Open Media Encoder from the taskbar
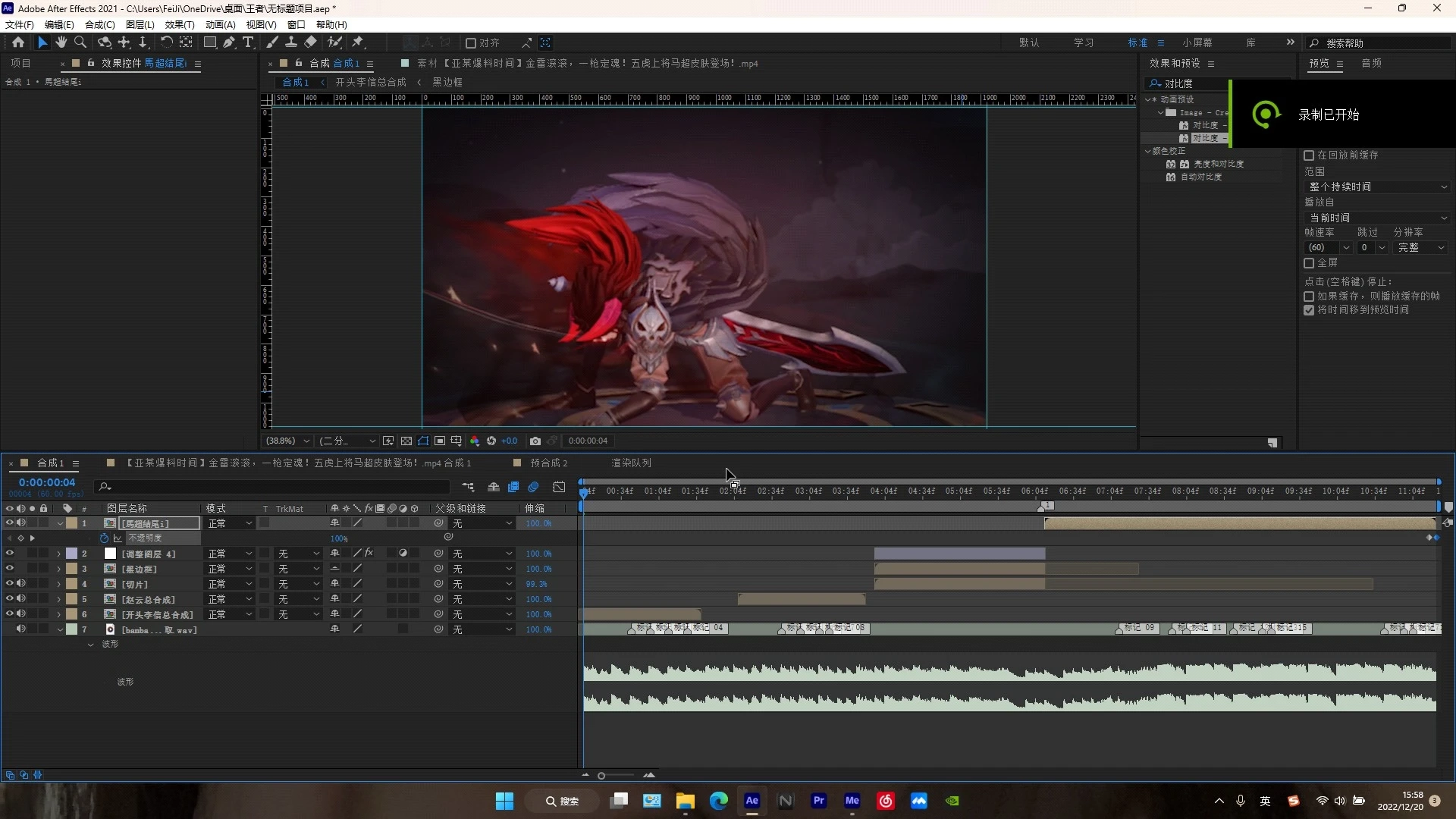Viewport: 1456px width, 819px height. [852, 801]
